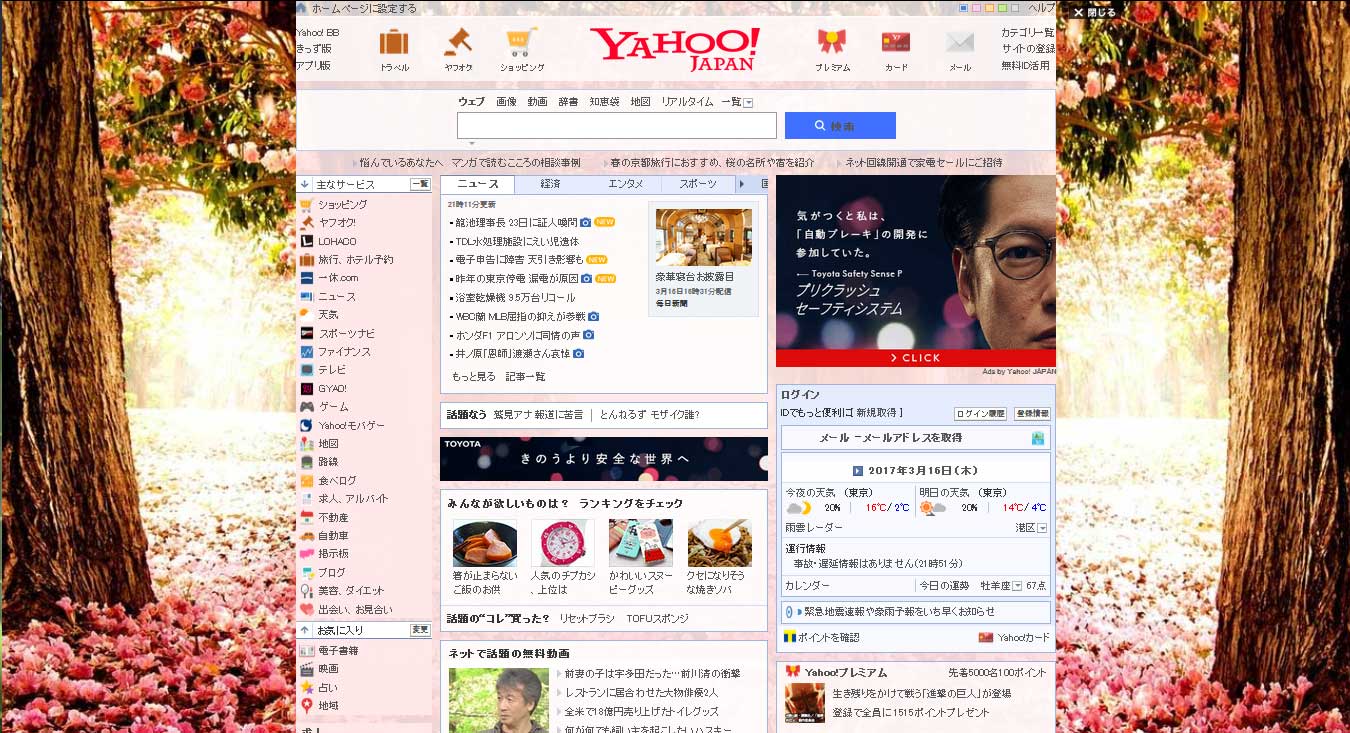Click the T-point icon beside ポイントを確認
This screenshot has height=733, width=1350.
789,637
